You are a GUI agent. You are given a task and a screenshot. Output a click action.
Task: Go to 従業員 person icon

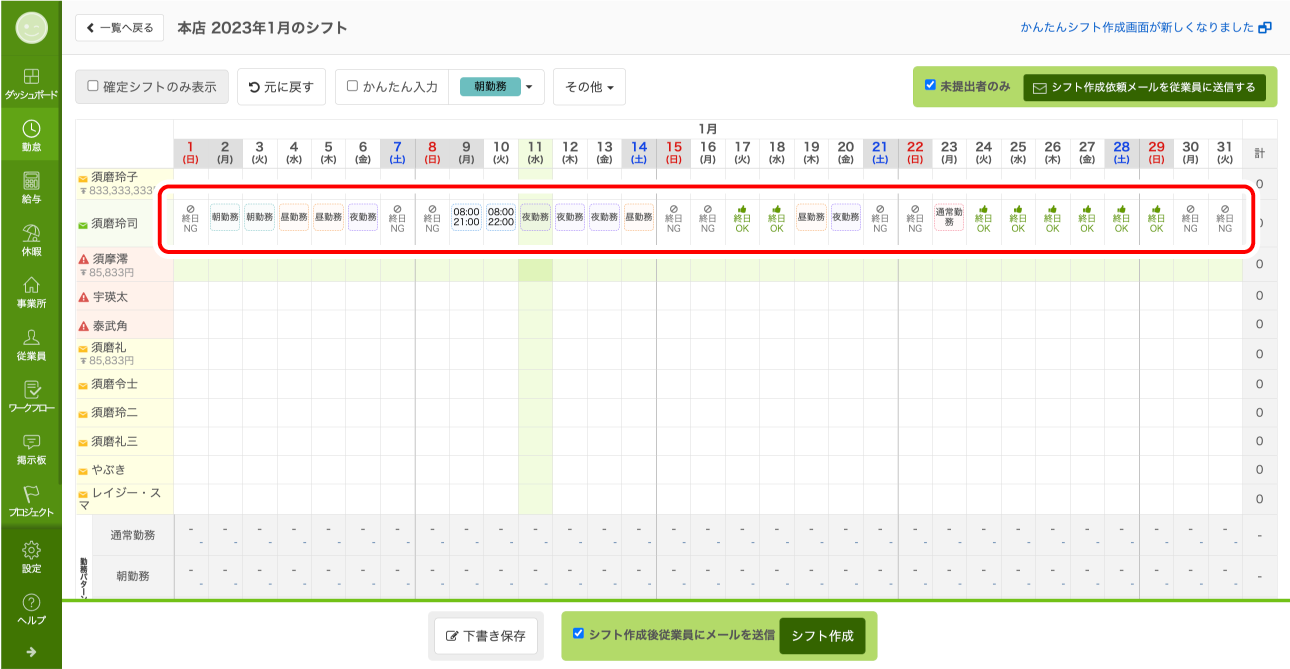pyautogui.click(x=31, y=338)
